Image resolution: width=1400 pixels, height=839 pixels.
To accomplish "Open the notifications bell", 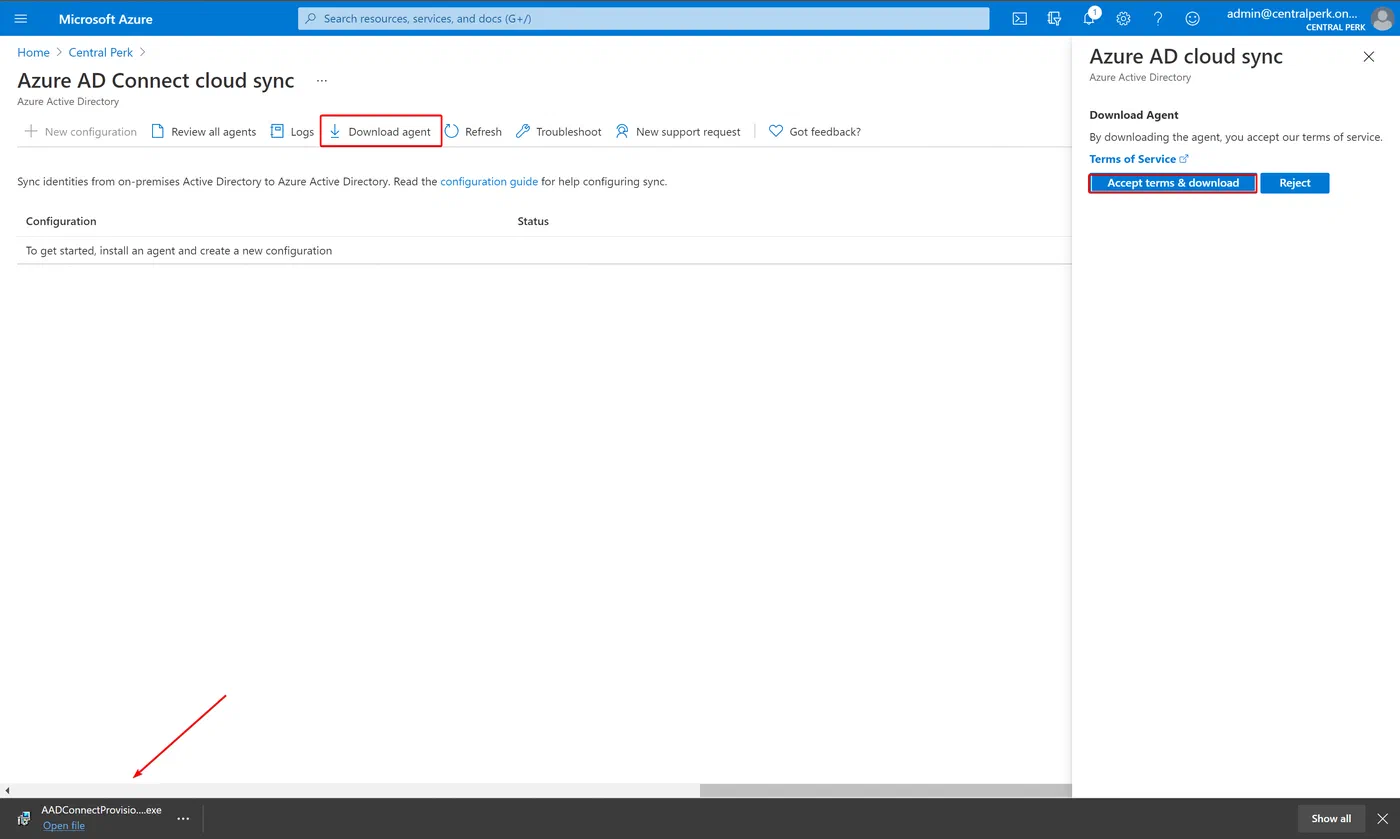I will click(1090, 18).
